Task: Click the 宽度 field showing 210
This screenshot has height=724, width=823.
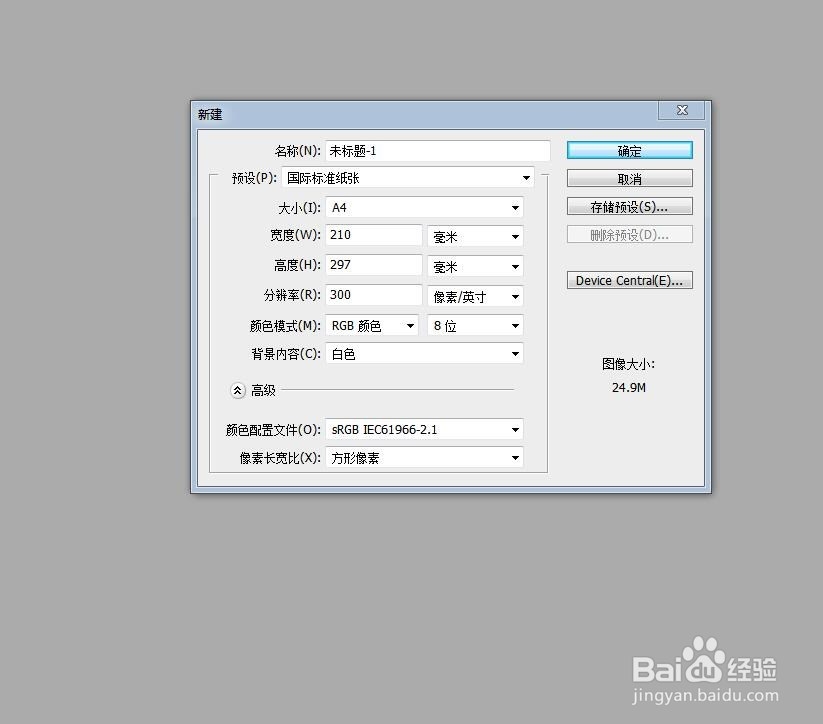Action: [x=374, y=235]
